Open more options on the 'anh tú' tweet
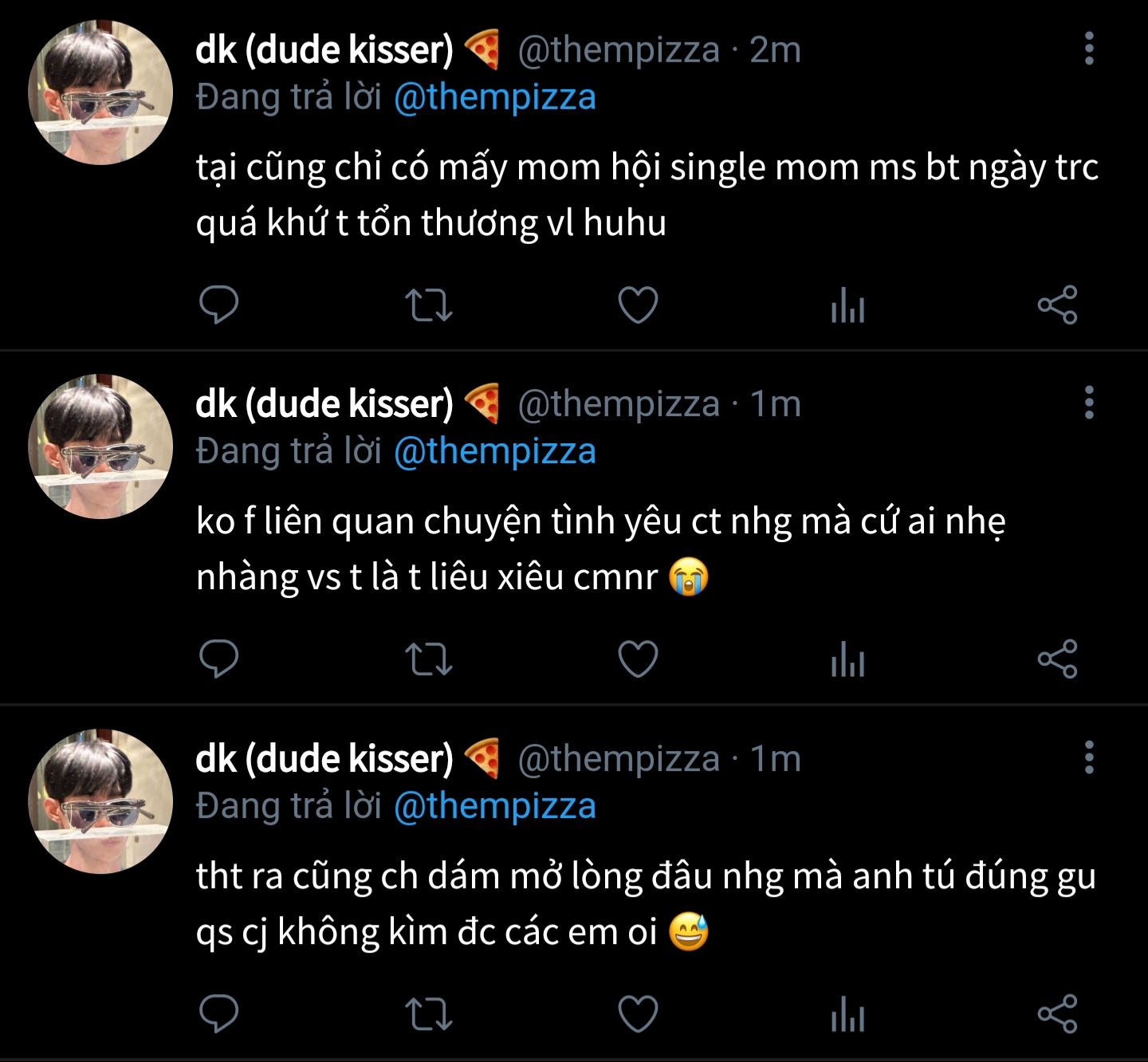 1089,757
